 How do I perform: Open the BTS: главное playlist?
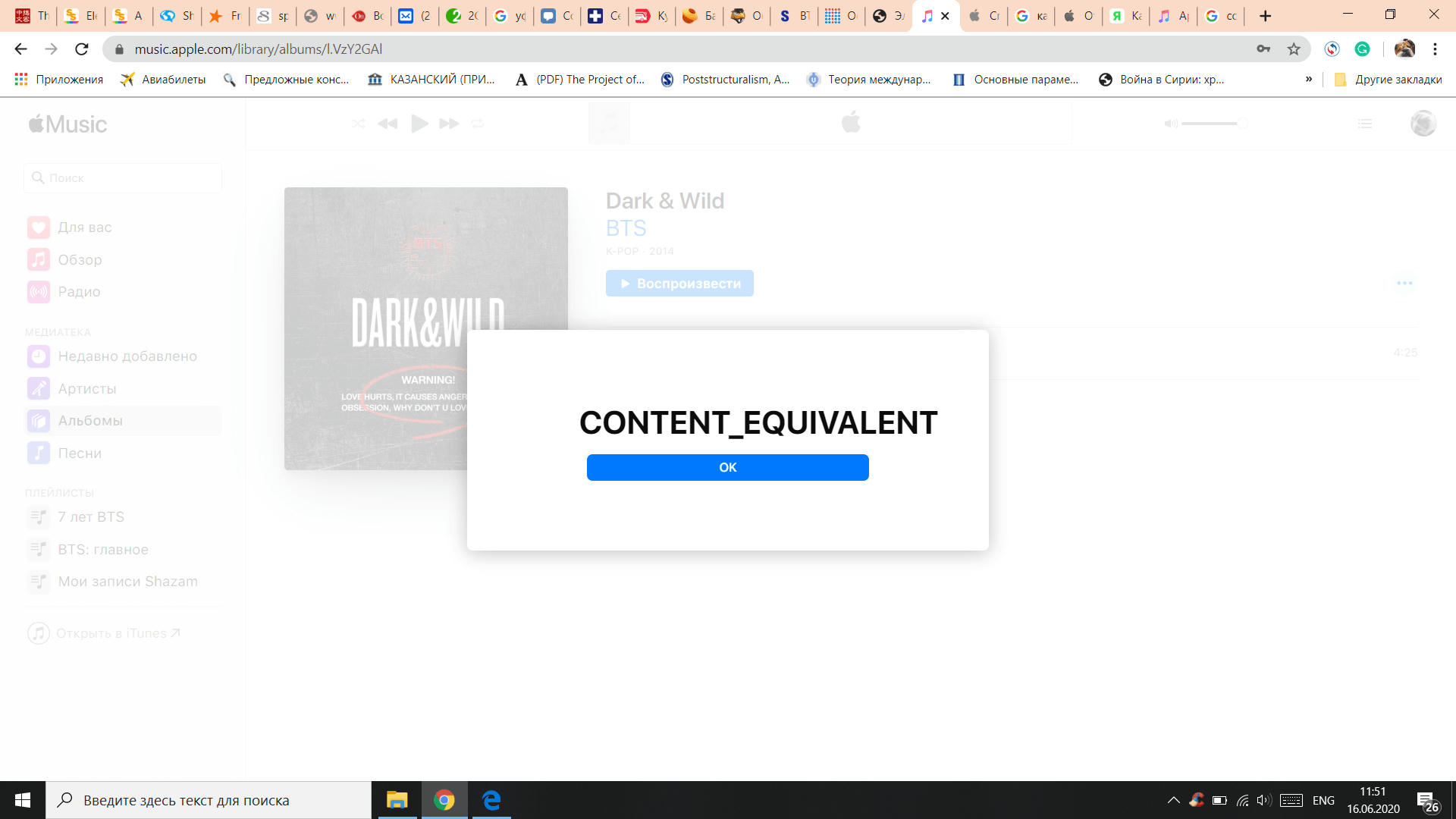click(x=123, y=549)
